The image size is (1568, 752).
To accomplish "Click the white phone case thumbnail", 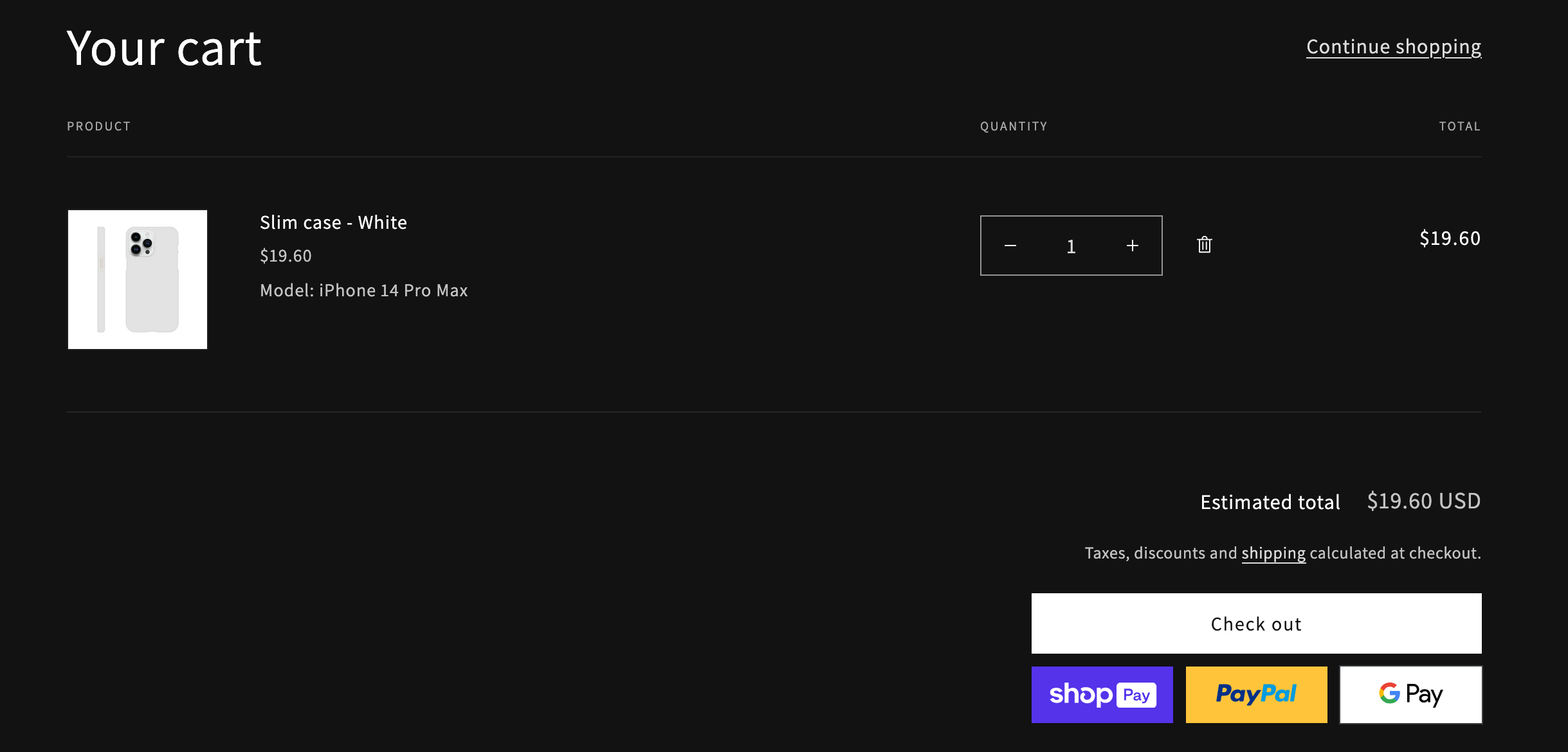I will coord(138,280).
